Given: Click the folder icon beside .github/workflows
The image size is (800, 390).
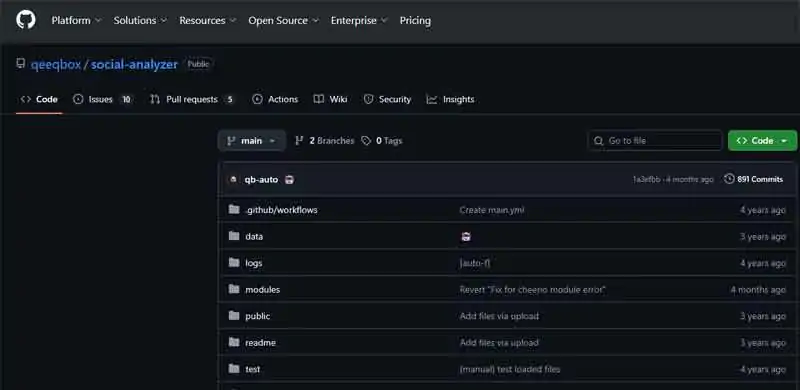Looking at the screenshot, I should pyautogui.click(x=234, y=210).
